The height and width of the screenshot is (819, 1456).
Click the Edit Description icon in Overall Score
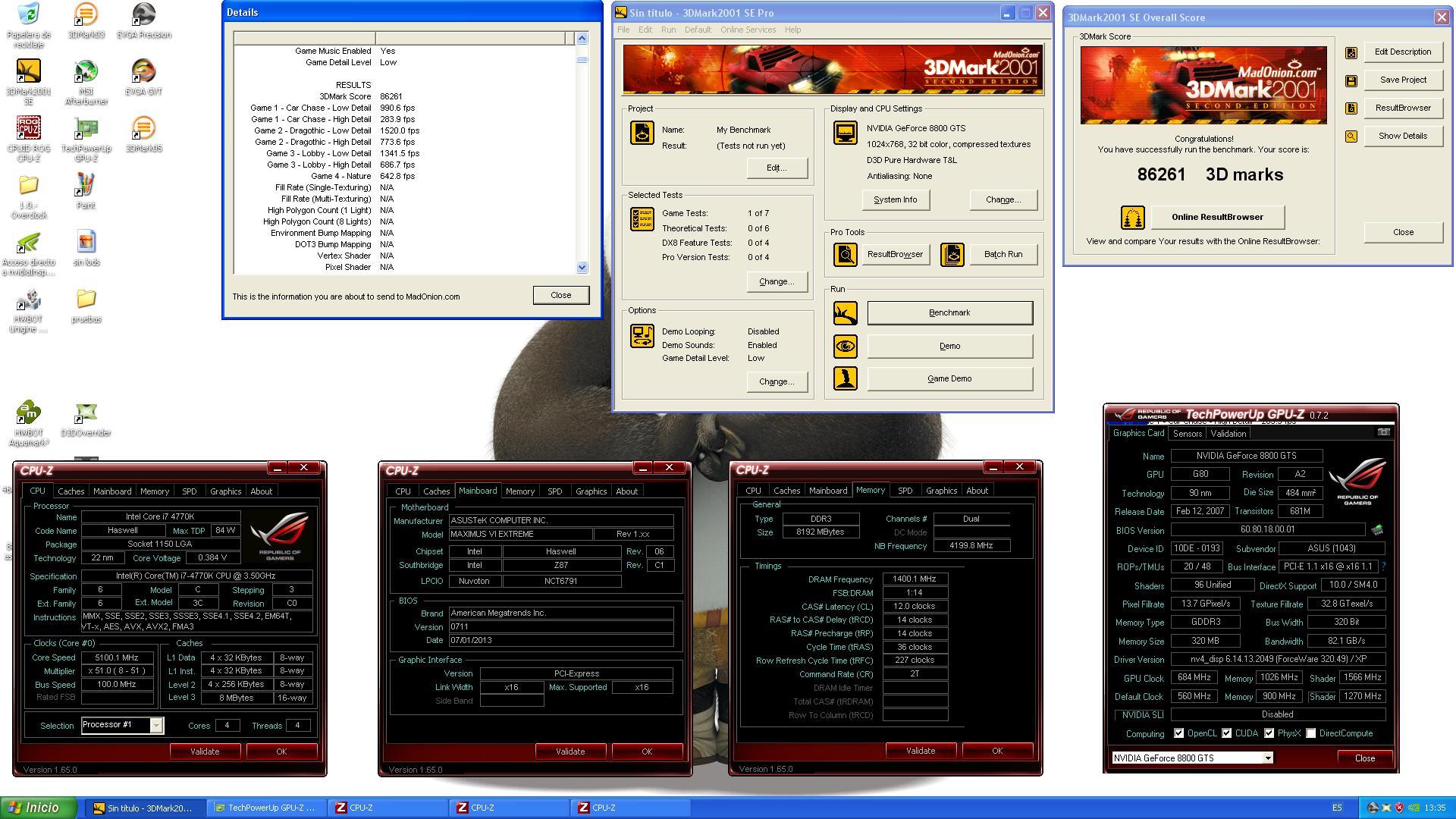[1351, 52]
